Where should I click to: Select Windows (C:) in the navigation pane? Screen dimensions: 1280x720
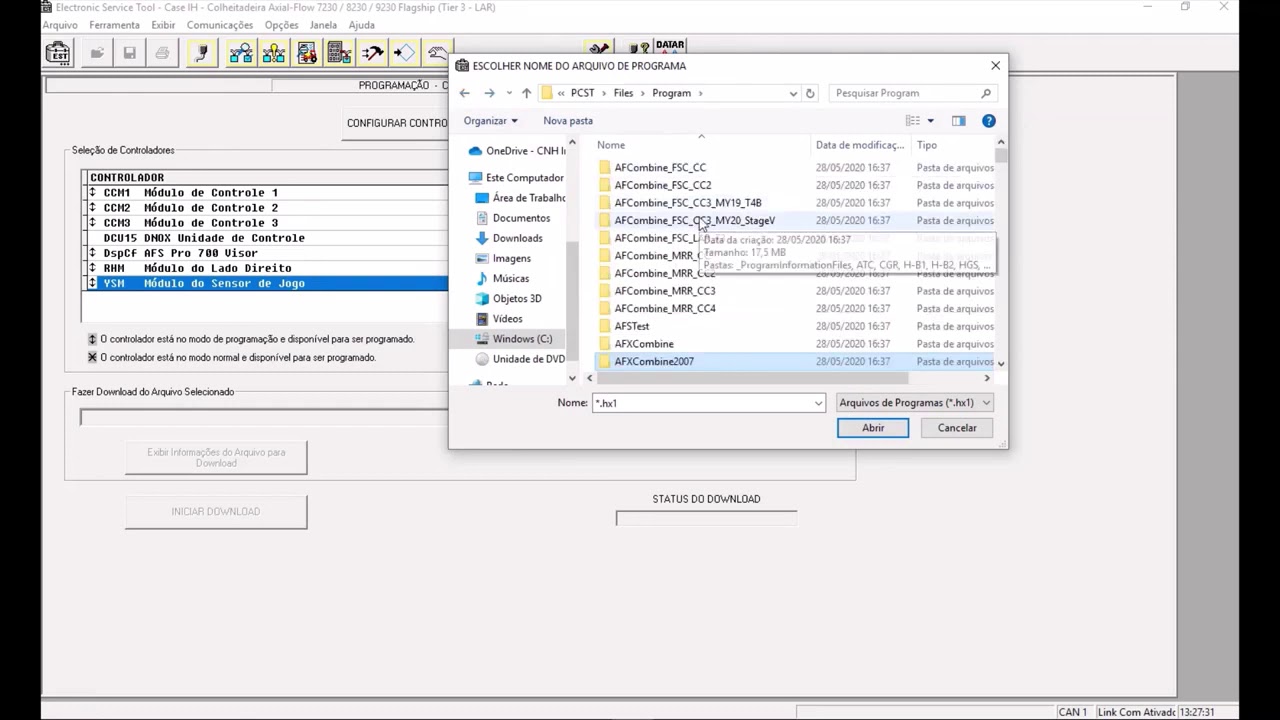514,339
